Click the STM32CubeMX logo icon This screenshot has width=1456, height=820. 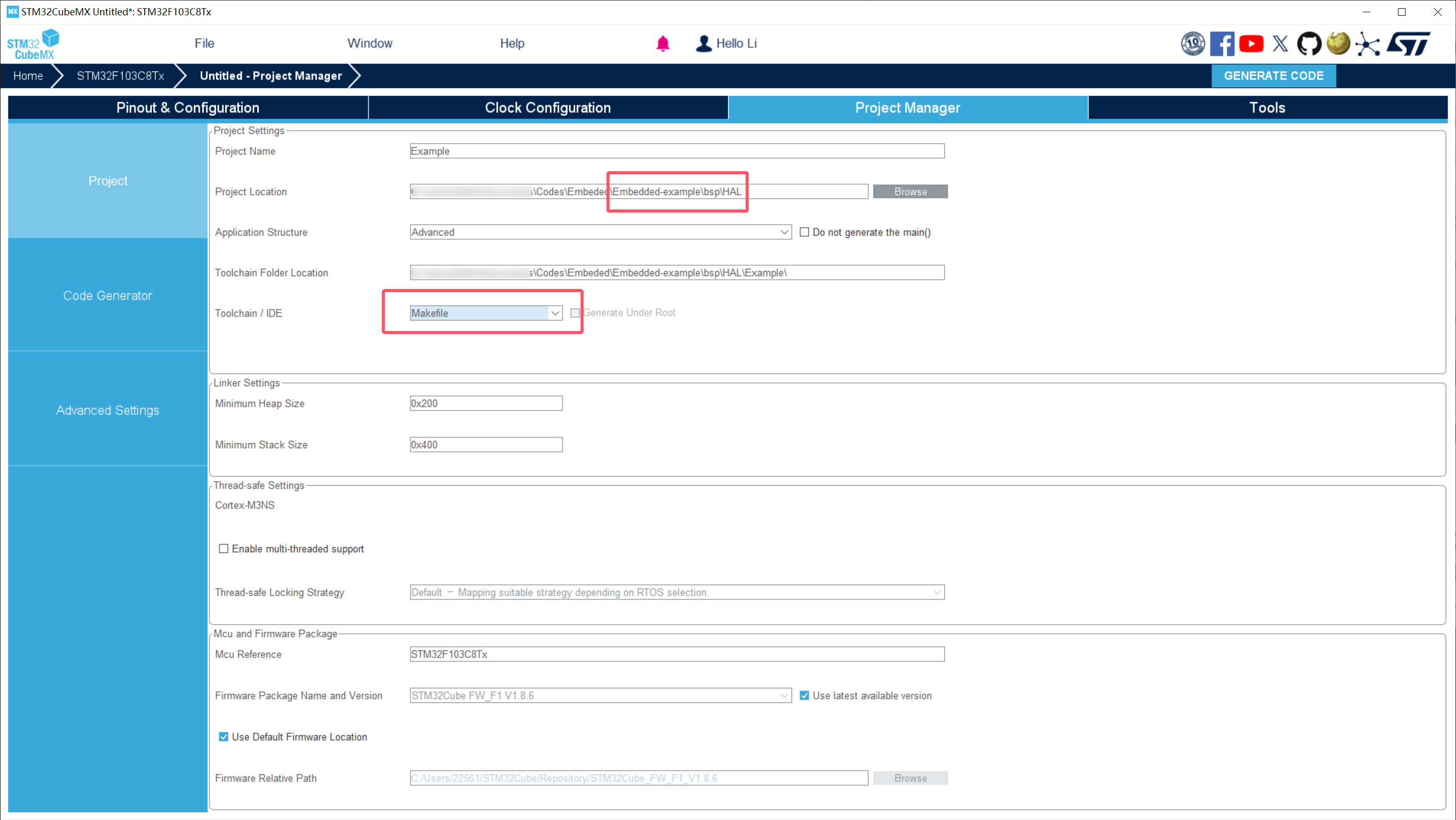coord(33,44)
